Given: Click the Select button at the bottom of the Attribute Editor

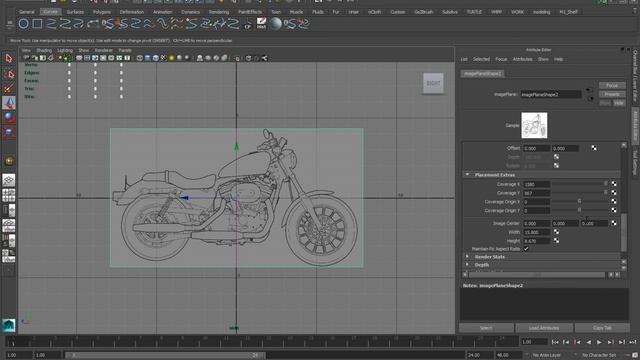Looking at the screenshot, I should [x=486, y=328].
